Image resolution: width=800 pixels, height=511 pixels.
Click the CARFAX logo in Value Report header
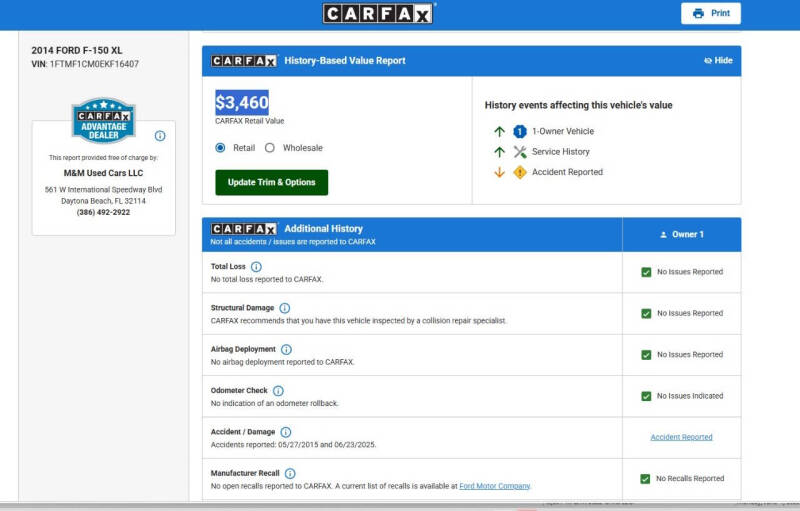[244, 61]
